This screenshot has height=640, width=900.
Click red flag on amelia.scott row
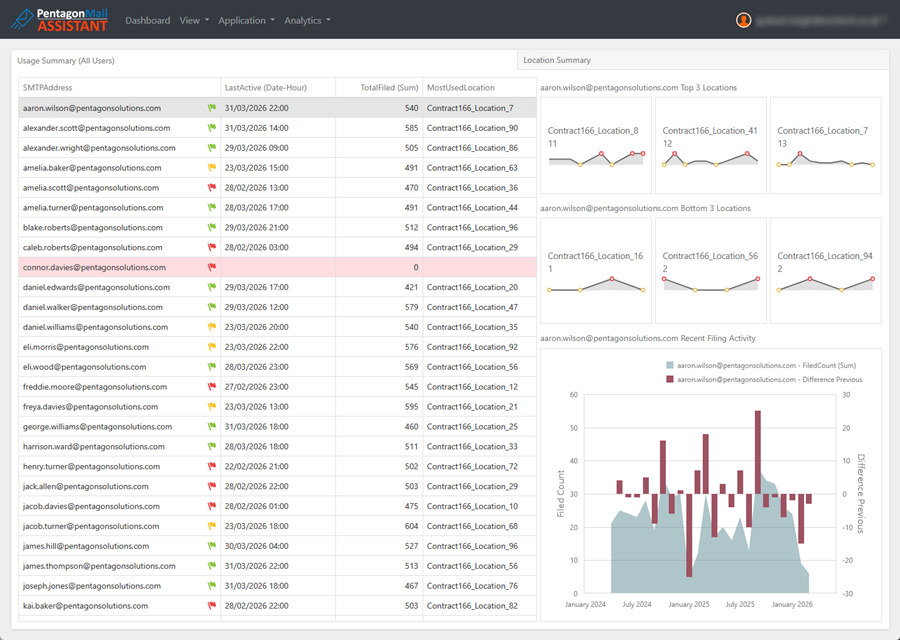212,188
